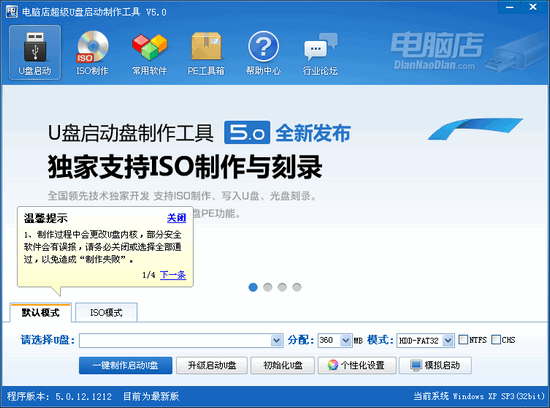This screenshot has height=408, width=550.
Task: Select the second banner slide dot
Action: 268,287
